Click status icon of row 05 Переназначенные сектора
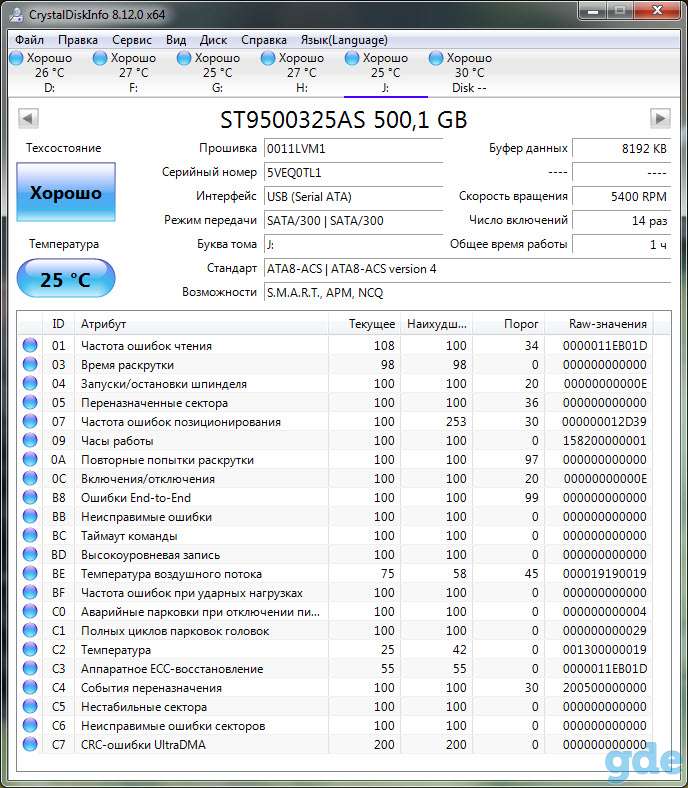 pos(30,402)
